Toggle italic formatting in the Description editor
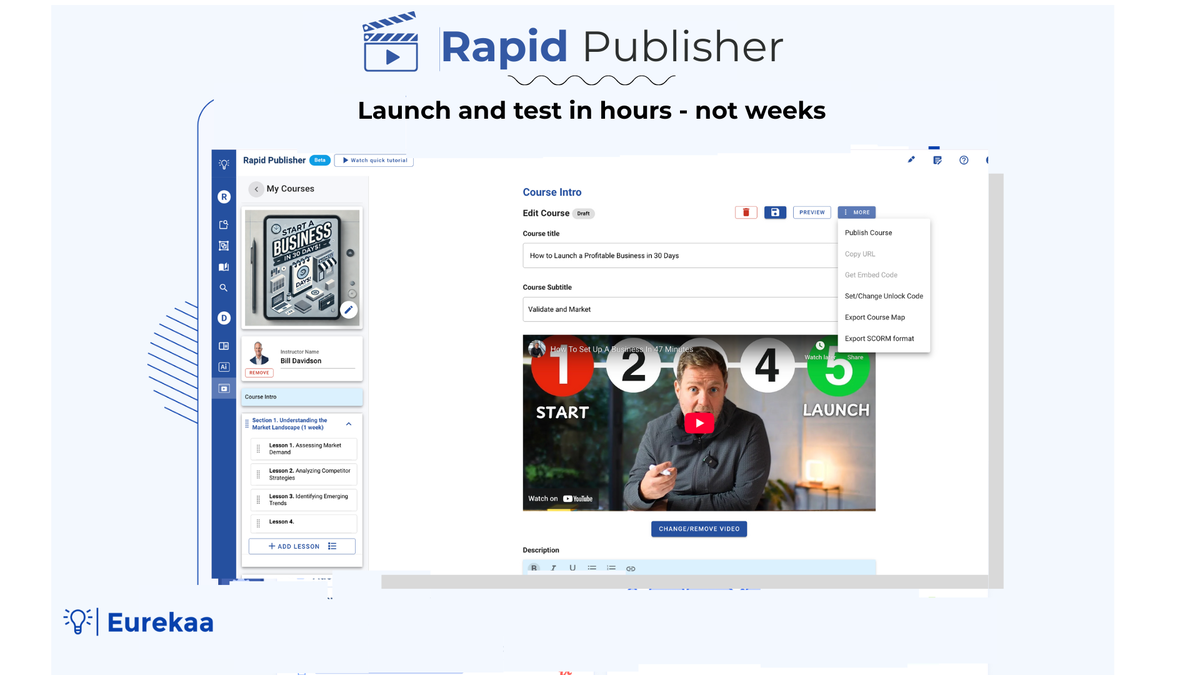The width and height of the screenshot is (1200, 675). tap(553, 567)
